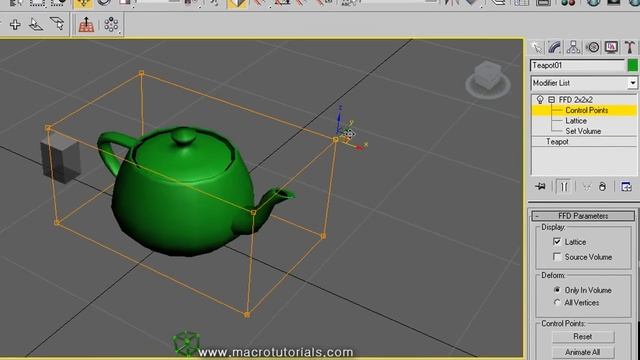Open the Create command panel tab
The height and width of the screenshot is (360, 640).
(537, 48)
